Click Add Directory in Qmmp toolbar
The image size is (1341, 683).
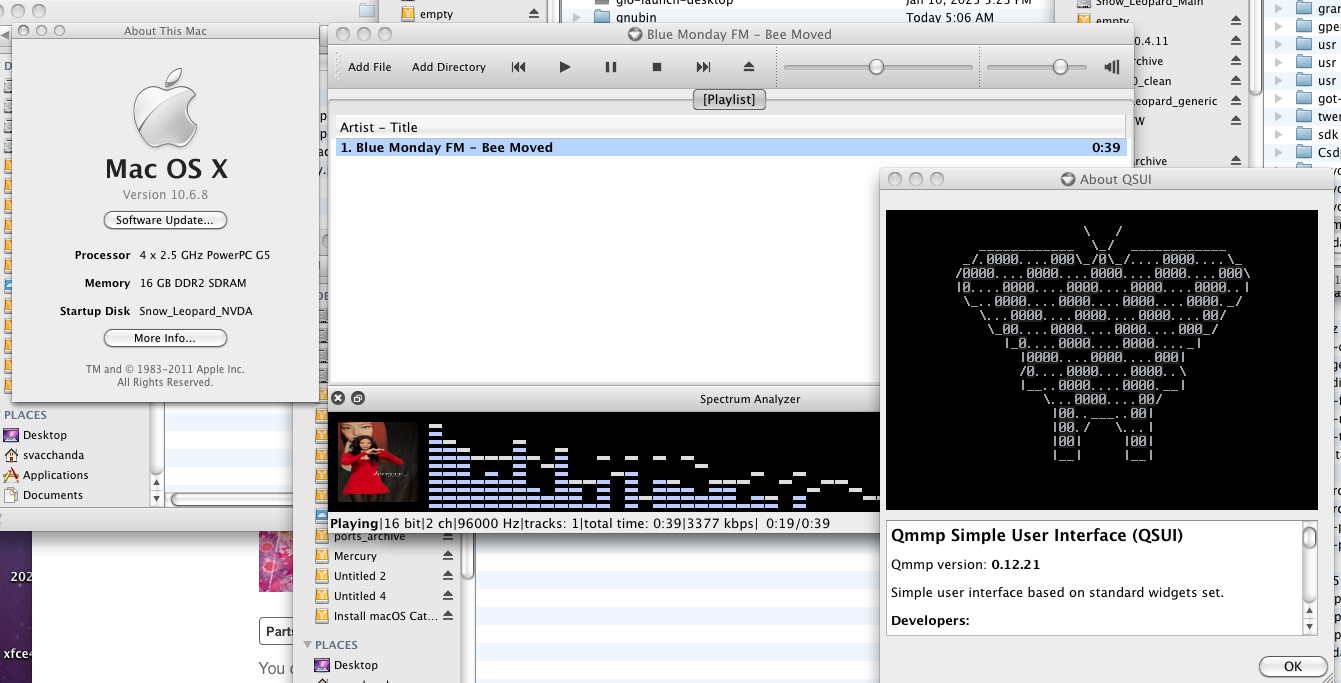449,67
